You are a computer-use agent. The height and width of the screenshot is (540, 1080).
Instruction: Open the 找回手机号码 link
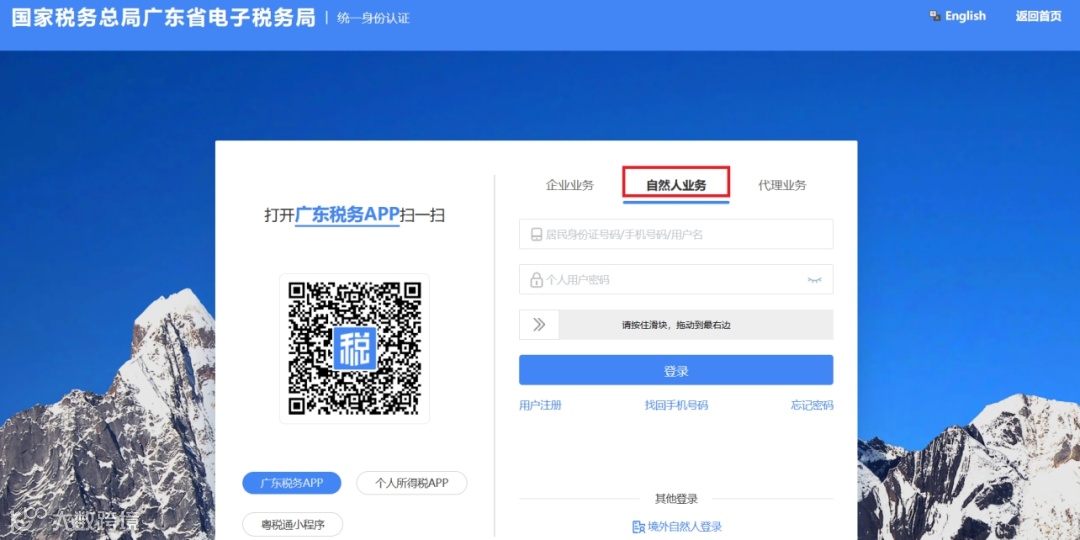(676, 405)
